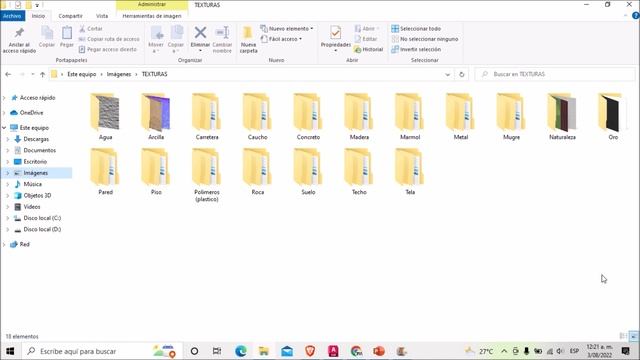
Task: Open the address bar history dropdown
Action: (447, 74)
